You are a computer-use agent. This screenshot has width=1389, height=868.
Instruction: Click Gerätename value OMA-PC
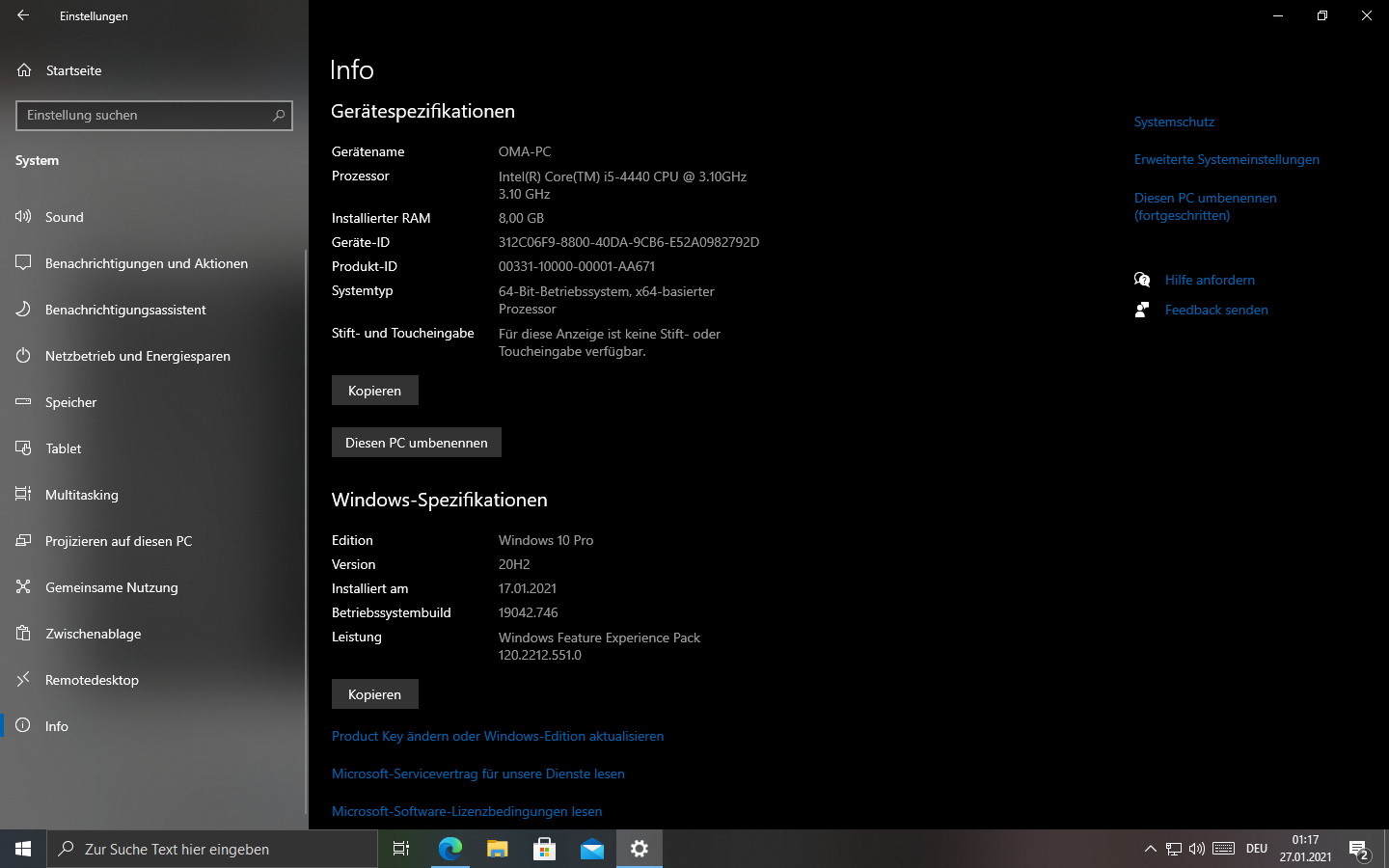point(525,151)
